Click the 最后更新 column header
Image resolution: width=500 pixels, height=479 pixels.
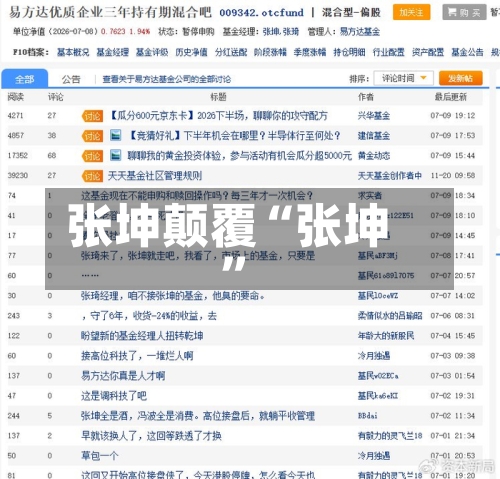(x=451, y=97)
